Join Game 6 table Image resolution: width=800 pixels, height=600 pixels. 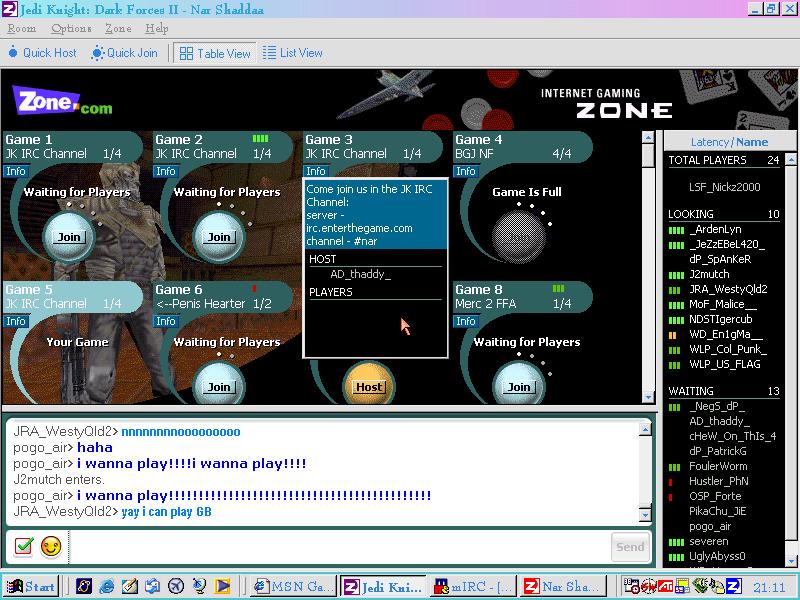point(219,386)
